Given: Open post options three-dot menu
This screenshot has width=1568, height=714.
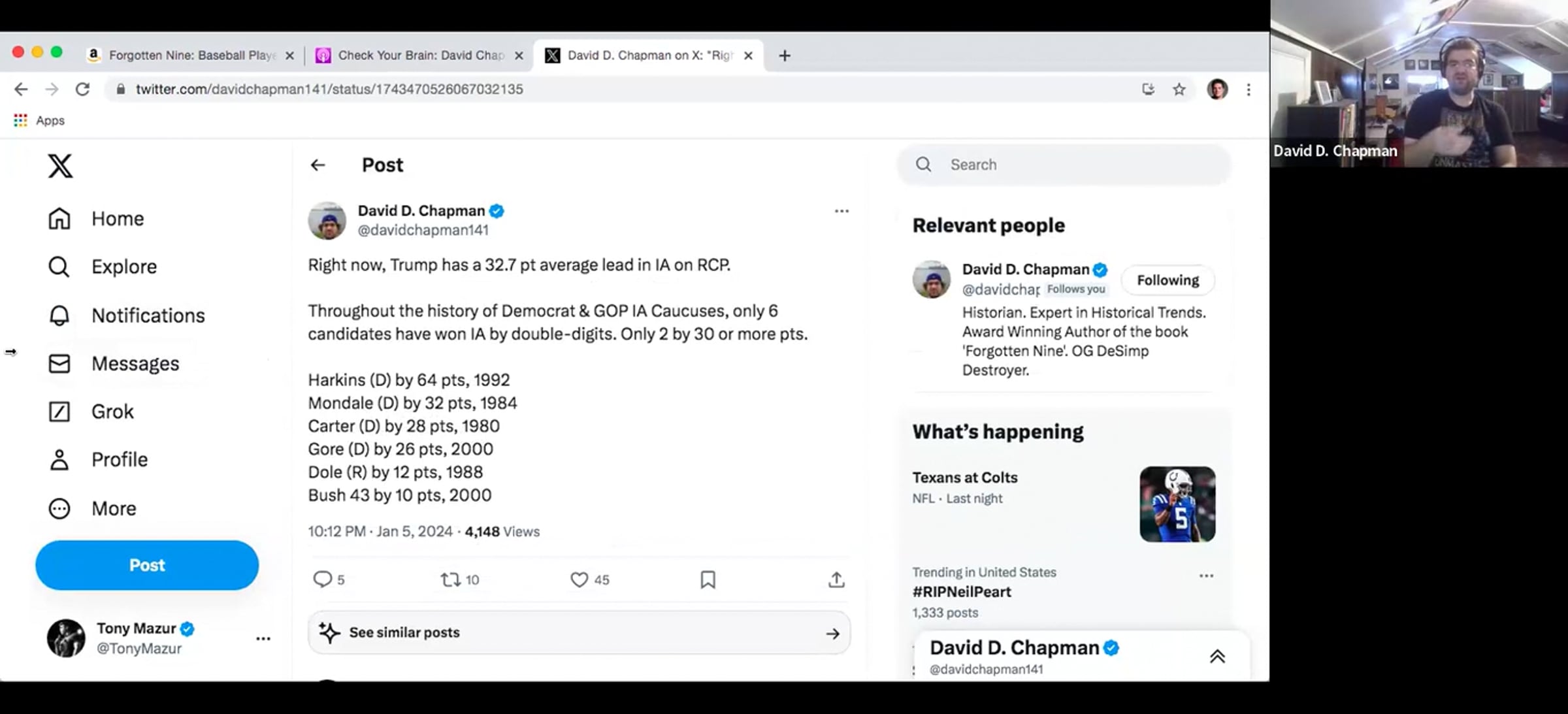Looking at the screenshot, I should 841,211.
